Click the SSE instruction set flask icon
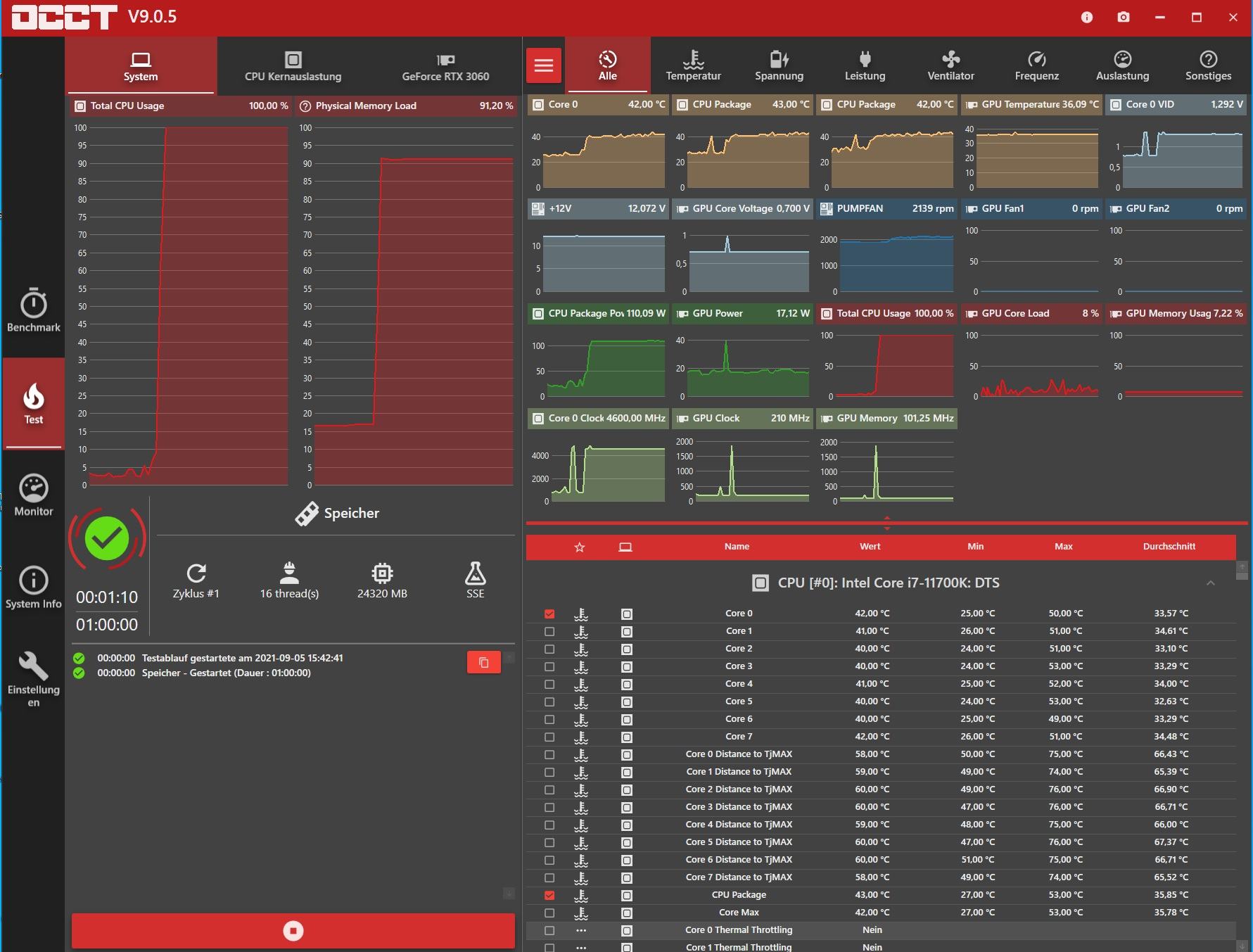This screenshot has height=952, width=1253. pyautogui.click(x=476, y=573)
